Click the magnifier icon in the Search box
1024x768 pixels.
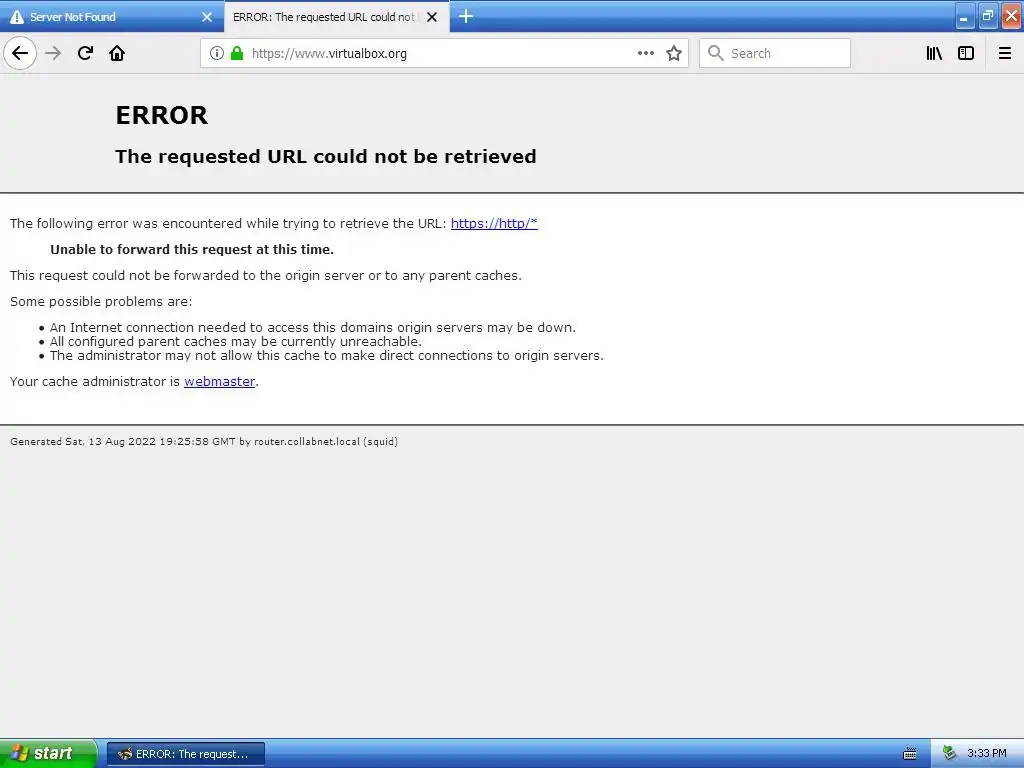[716, 53]
